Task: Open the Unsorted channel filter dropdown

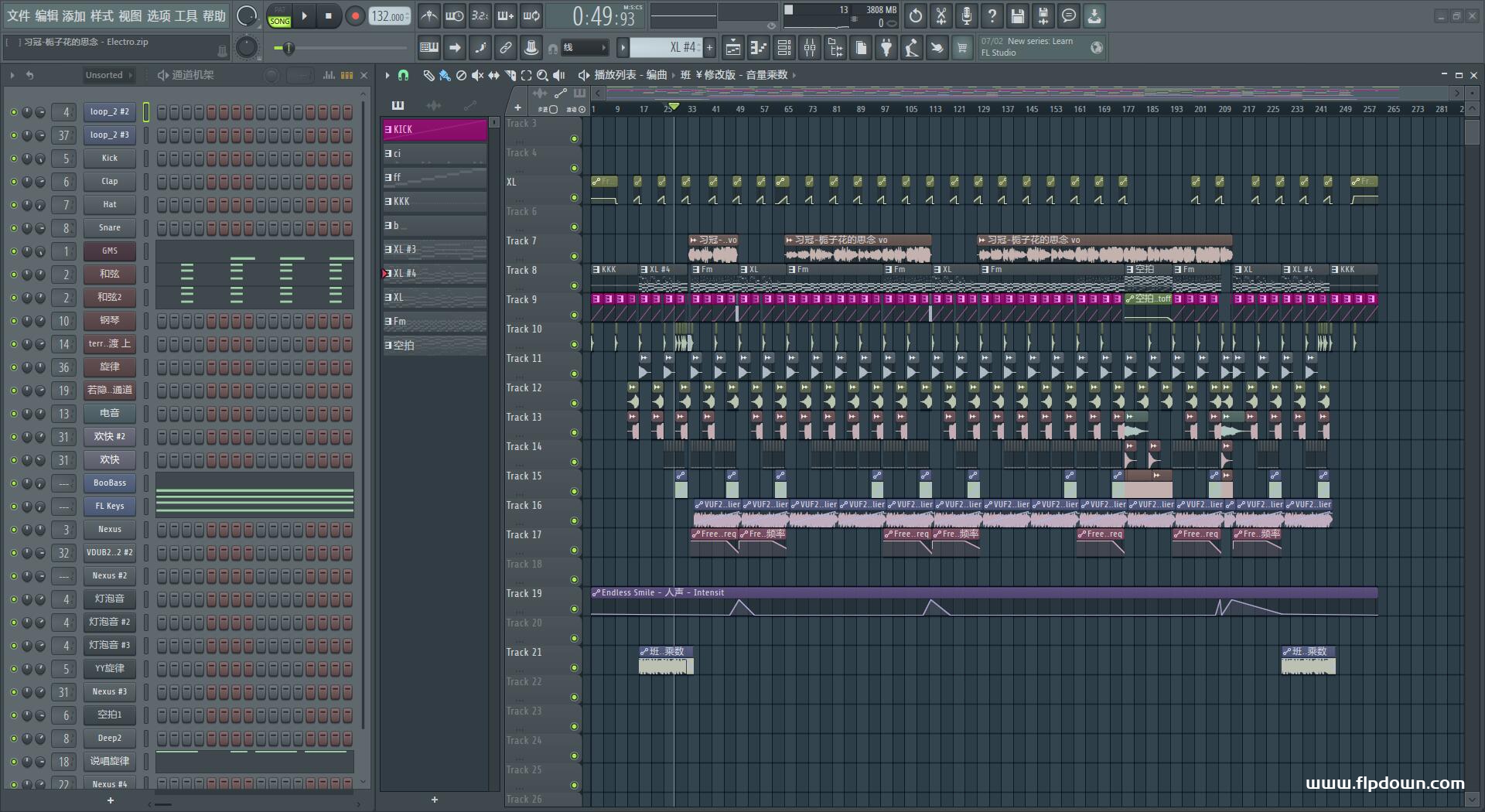Action: coord(109,75)
